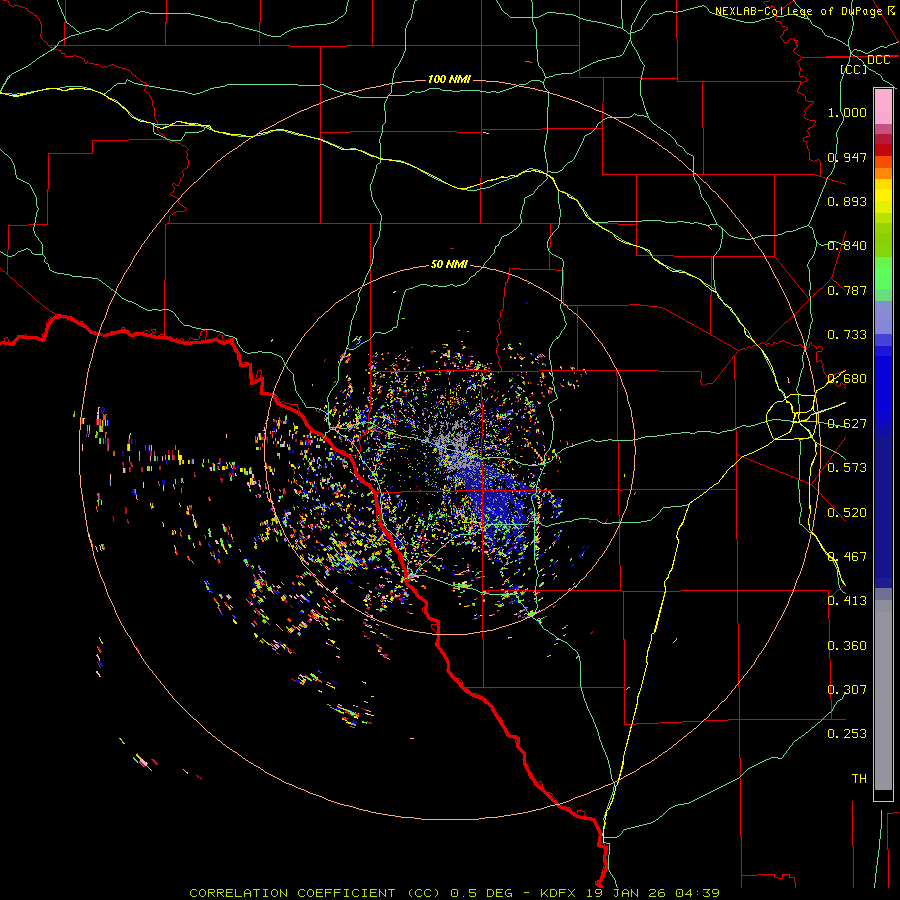900x900 pixels.
Task: Select the 0.307 legend value
Action: point(847,690)
